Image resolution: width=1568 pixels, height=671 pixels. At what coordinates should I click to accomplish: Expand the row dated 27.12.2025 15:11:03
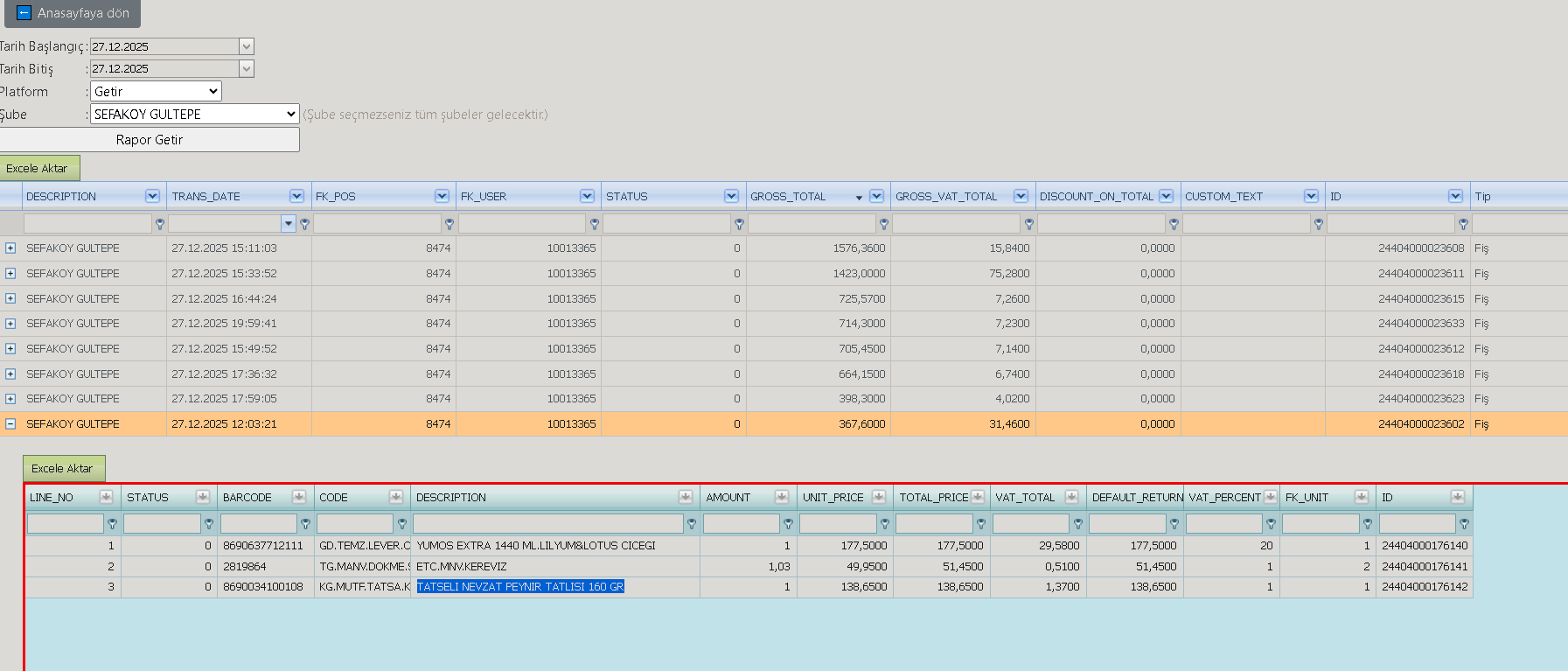click(10, 248)
